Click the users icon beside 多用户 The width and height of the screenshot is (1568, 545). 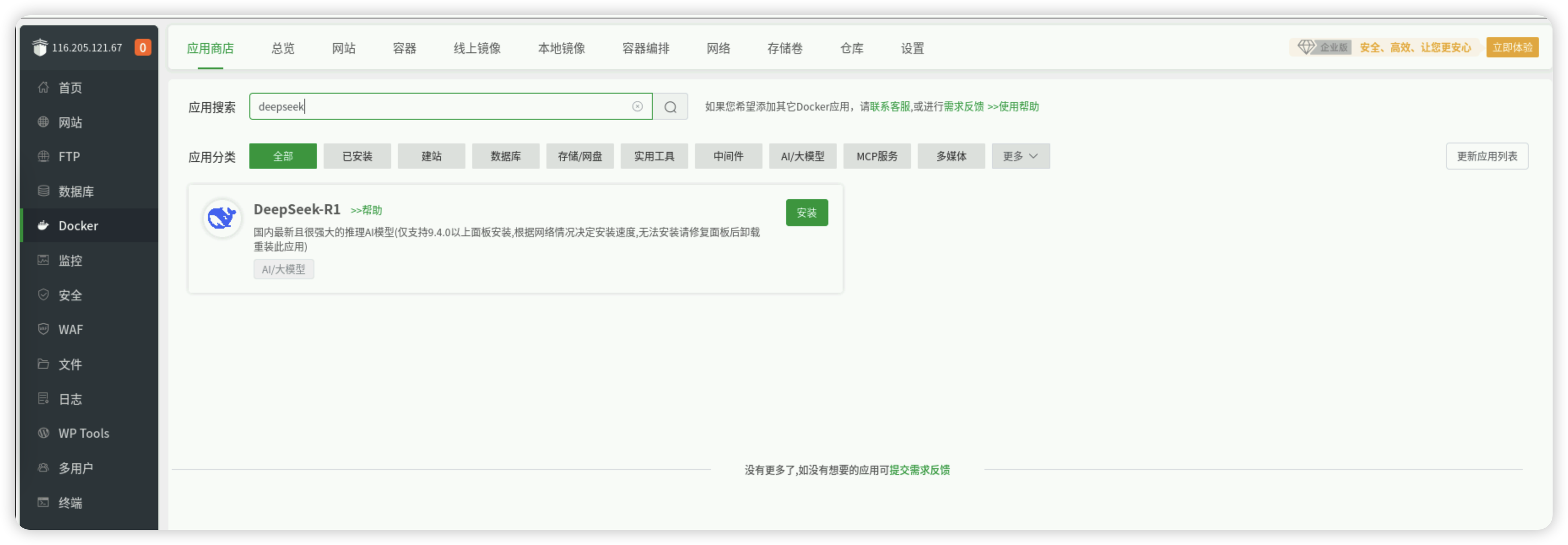point(43,468)
